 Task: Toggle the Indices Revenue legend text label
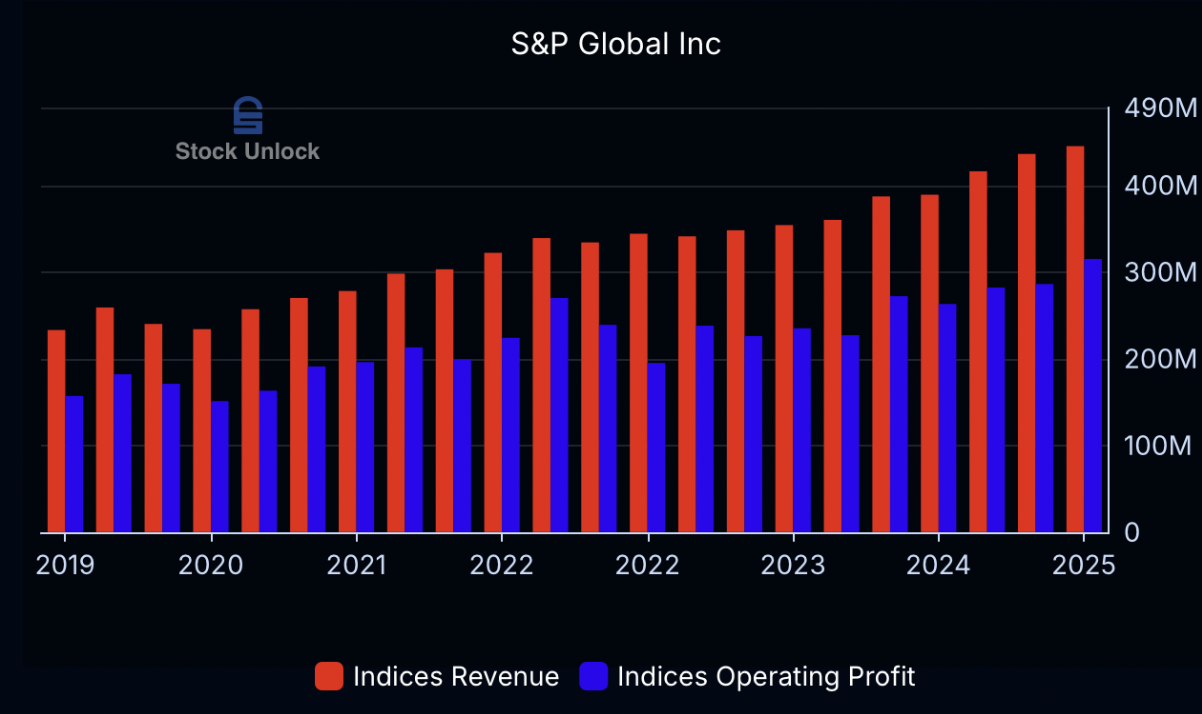(x=455, y=677)
